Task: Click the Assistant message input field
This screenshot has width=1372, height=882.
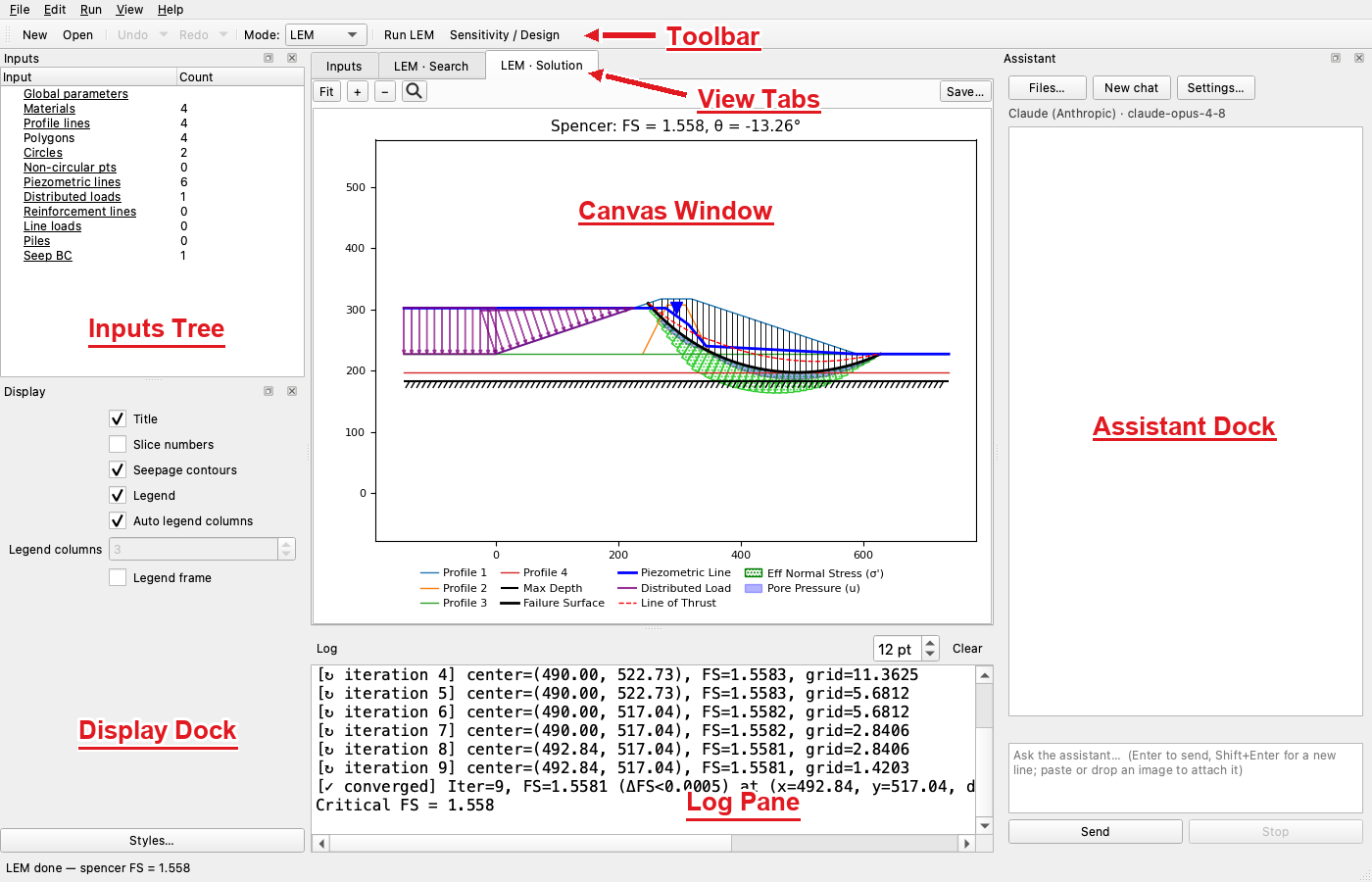Action: (1185, 778)
